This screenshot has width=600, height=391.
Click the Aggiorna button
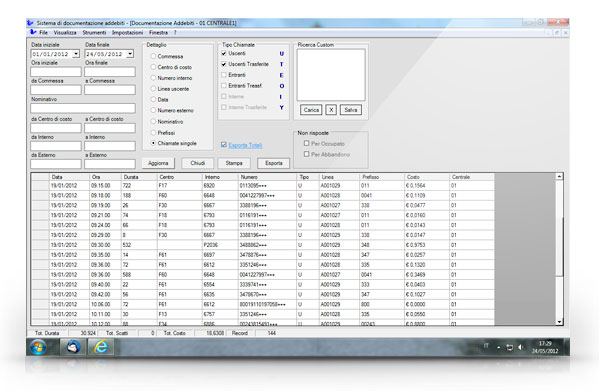158,163
